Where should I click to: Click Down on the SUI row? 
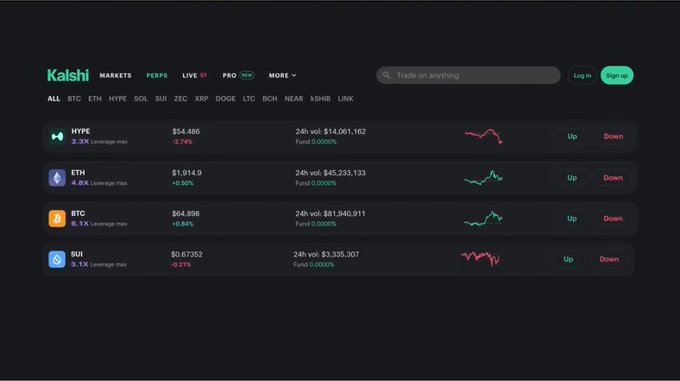[609, 259]
